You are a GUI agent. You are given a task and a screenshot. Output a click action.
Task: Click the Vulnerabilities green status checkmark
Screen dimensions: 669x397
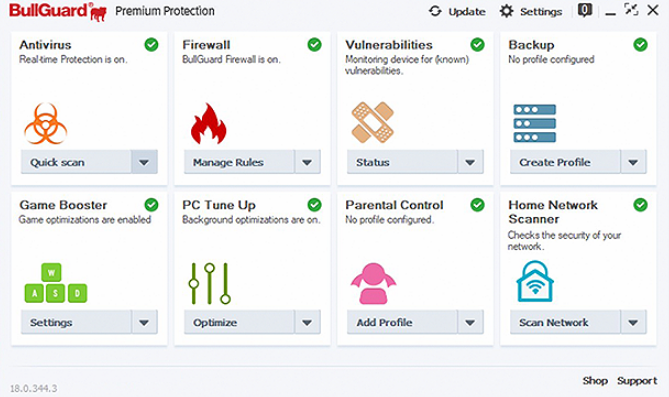477,44
